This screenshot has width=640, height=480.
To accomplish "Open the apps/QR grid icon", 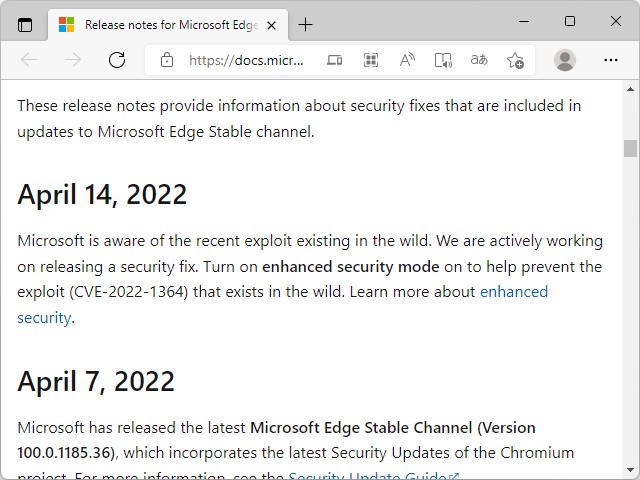I will tap(371, 60).
